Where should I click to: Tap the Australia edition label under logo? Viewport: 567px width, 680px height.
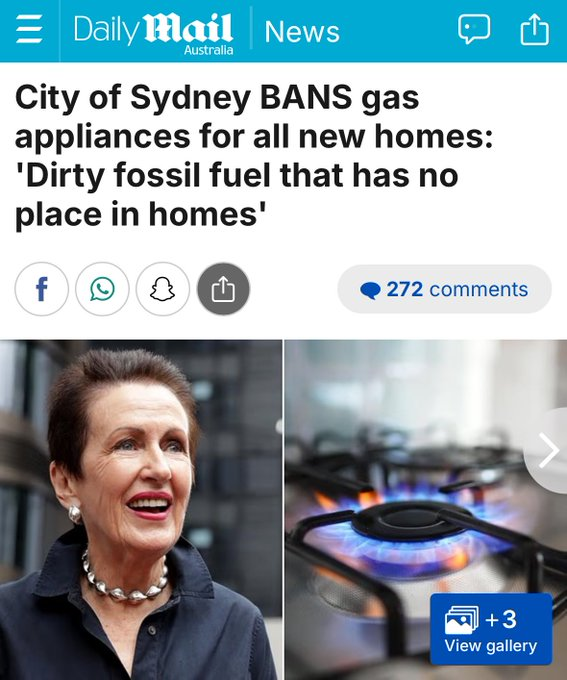tap(209, 50)
